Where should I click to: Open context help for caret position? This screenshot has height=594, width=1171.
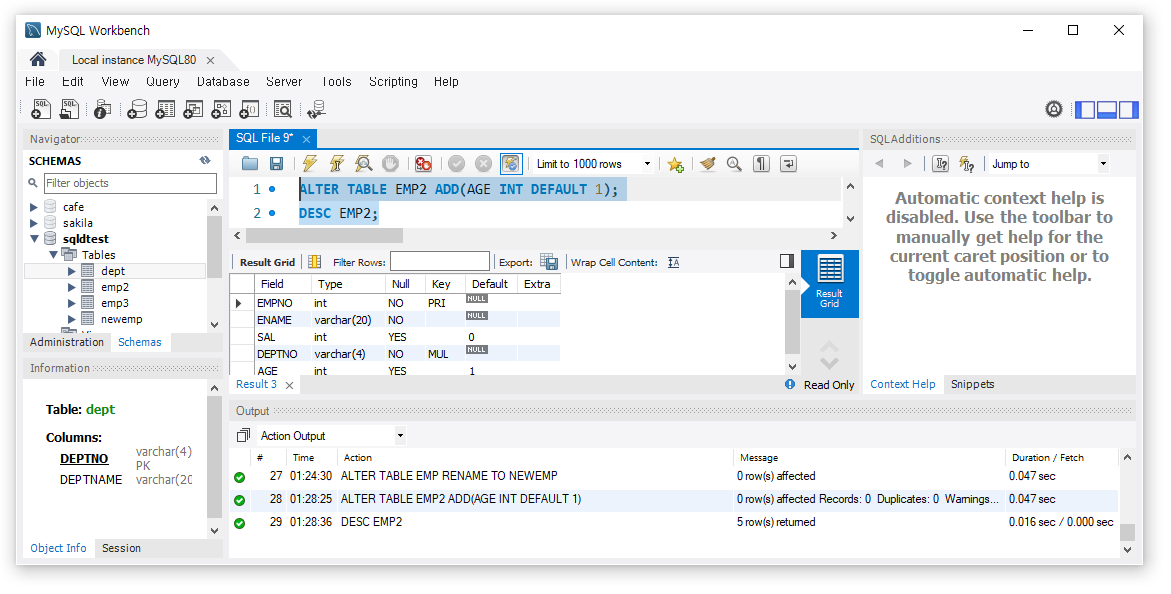[940, 164]
